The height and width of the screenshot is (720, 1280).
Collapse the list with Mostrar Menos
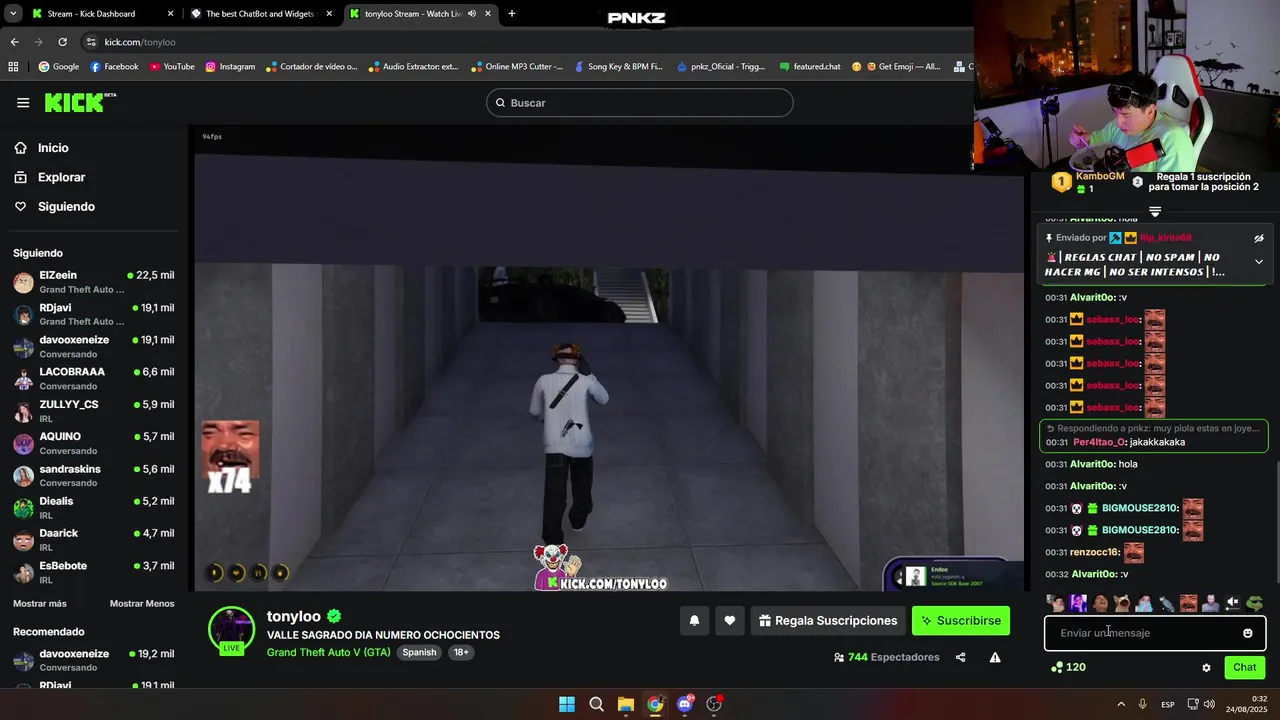[x=142, y=604]
